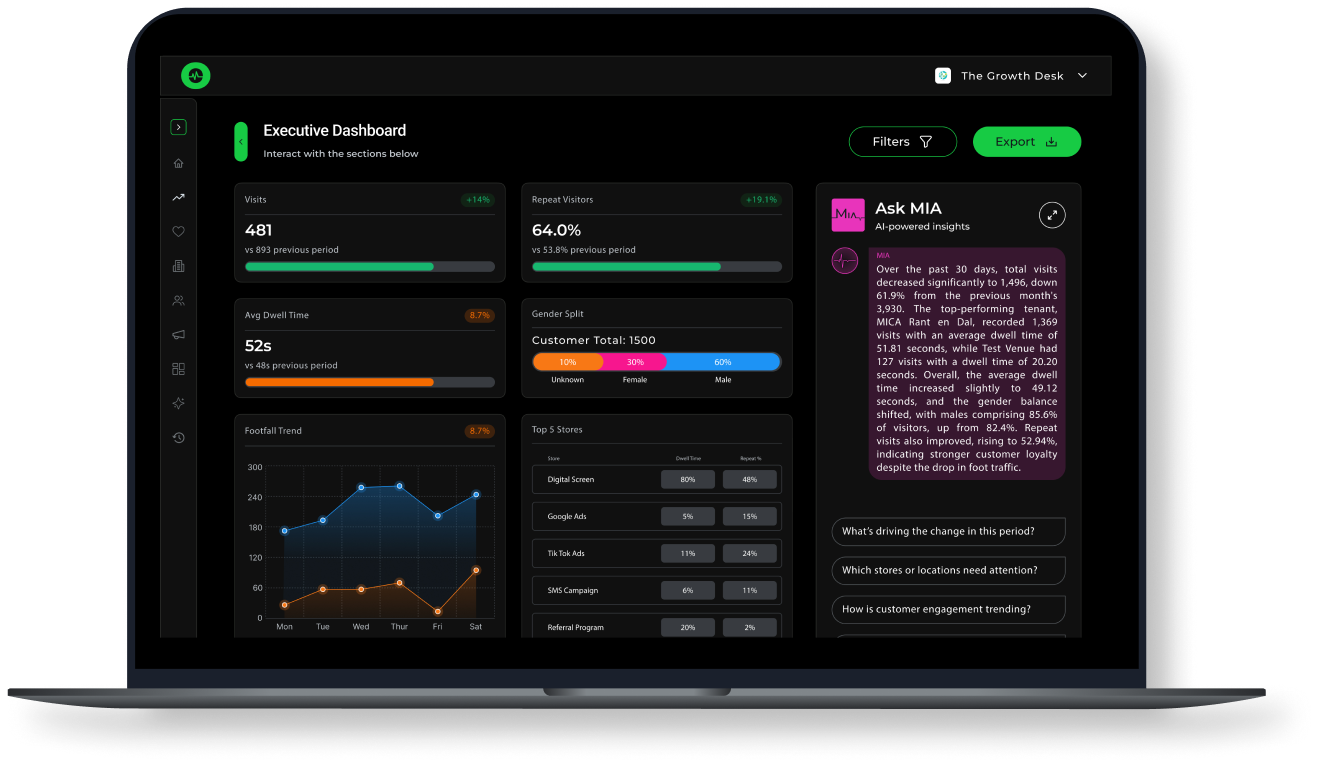Open the people group icon
This screenshot has width=1320, height=763.
178,300
